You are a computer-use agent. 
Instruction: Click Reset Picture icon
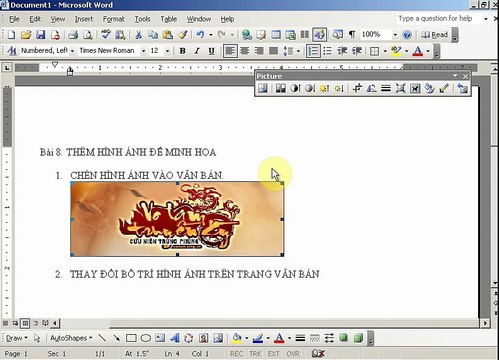pyautogui.click(x=462, y=88)
